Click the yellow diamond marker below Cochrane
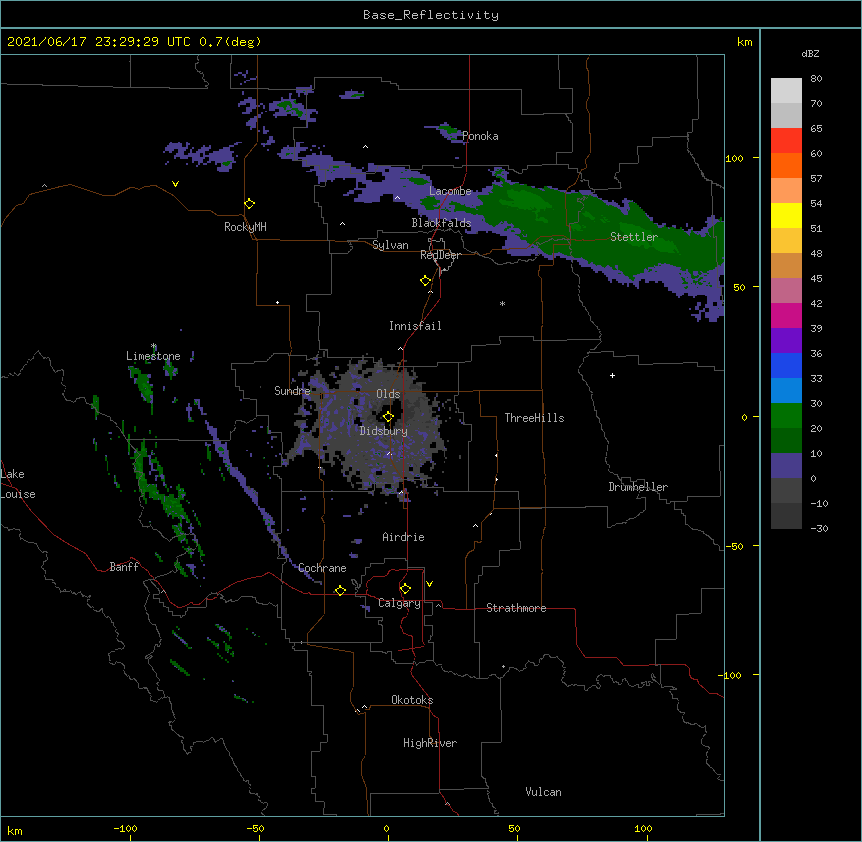 340,590
